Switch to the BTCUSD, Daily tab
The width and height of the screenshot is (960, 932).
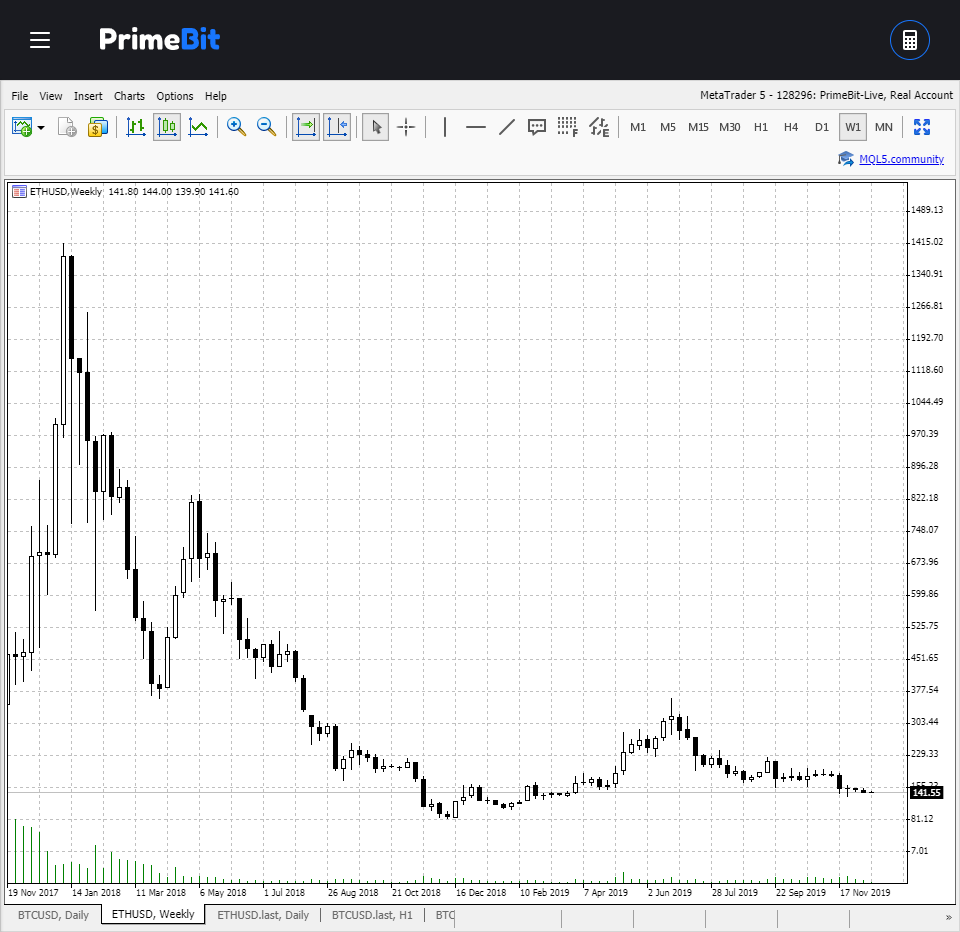[x=54, y=915]
